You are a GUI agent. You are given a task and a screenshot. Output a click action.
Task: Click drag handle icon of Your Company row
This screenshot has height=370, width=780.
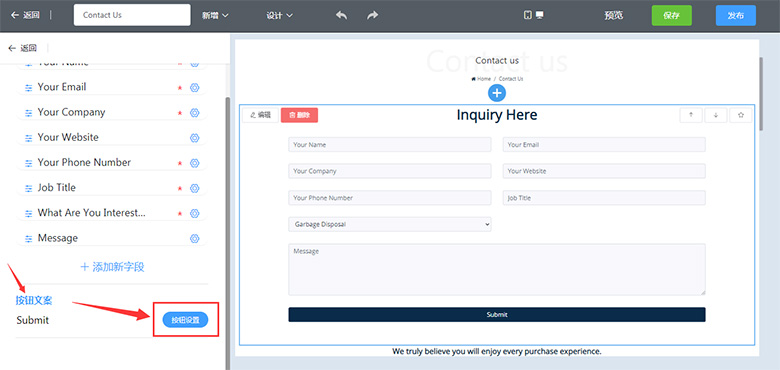29,113
